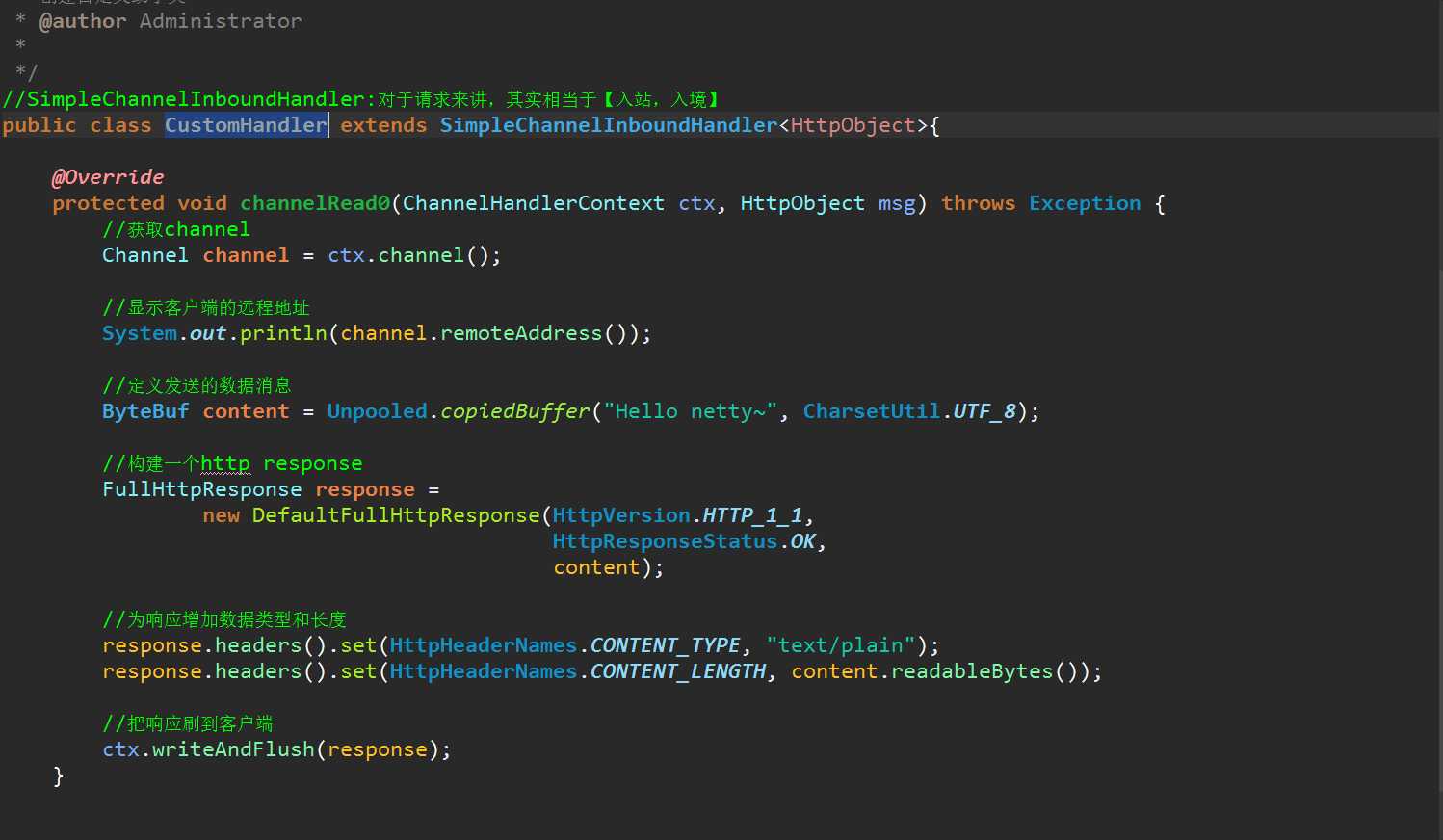Click the CustomHandler class name
This screenshot has width=1443, height=840.
click(x=246, y=125)
